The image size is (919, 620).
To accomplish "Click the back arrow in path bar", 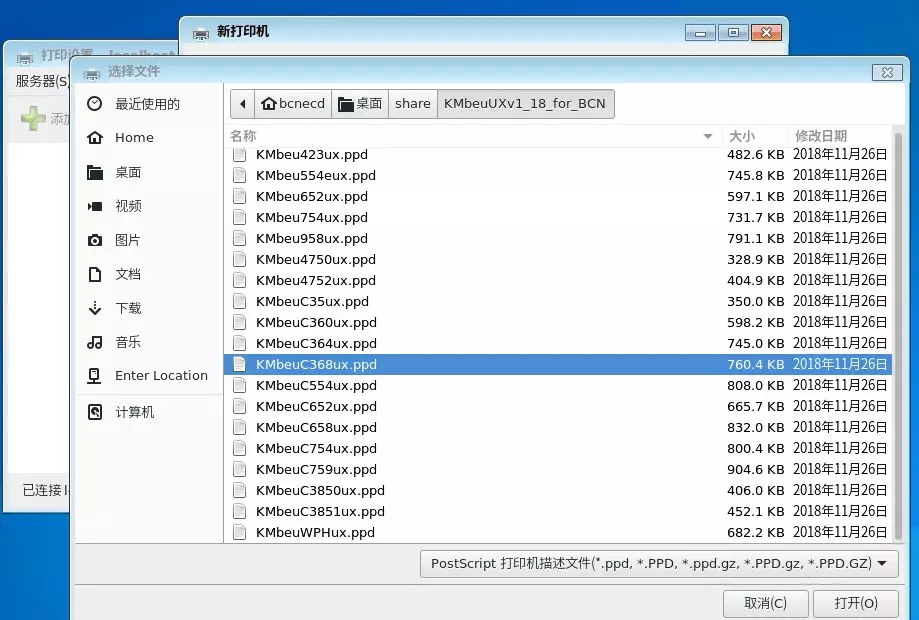I will coord(243,104).
